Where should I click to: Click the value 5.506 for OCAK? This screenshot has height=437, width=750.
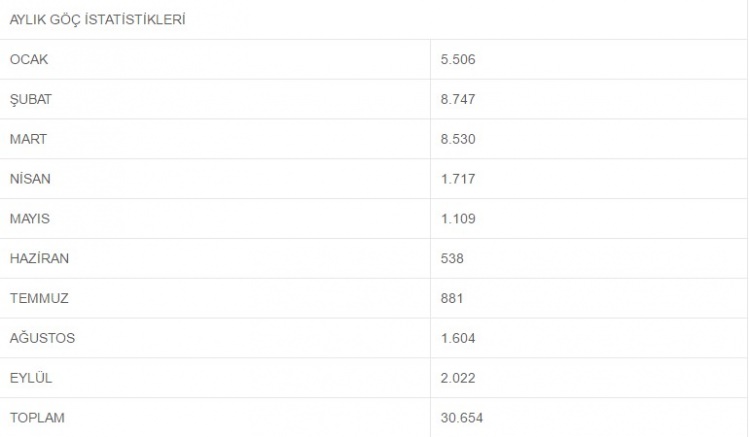point(458,59)
